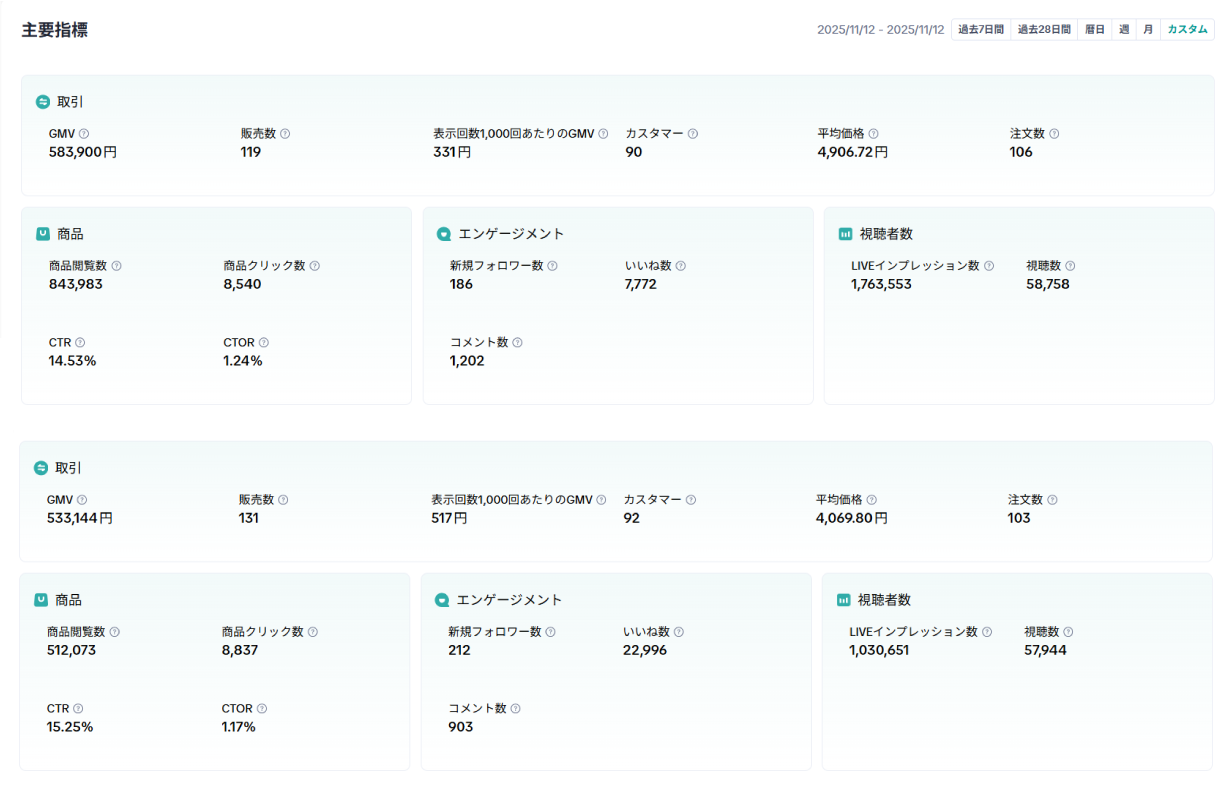Click the 主要指標 page heading
The height and width of the screenshot is (804, 1228).
[x=55, y=30]
